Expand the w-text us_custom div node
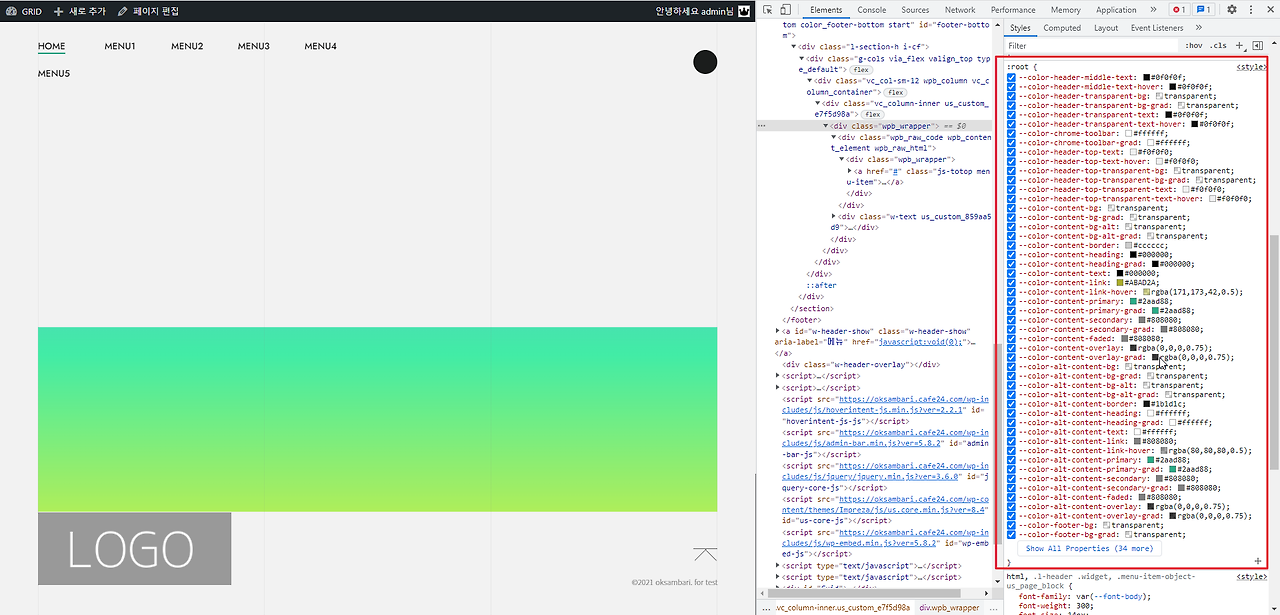This screenshot has height=615, width=1280. pos(835,216)
